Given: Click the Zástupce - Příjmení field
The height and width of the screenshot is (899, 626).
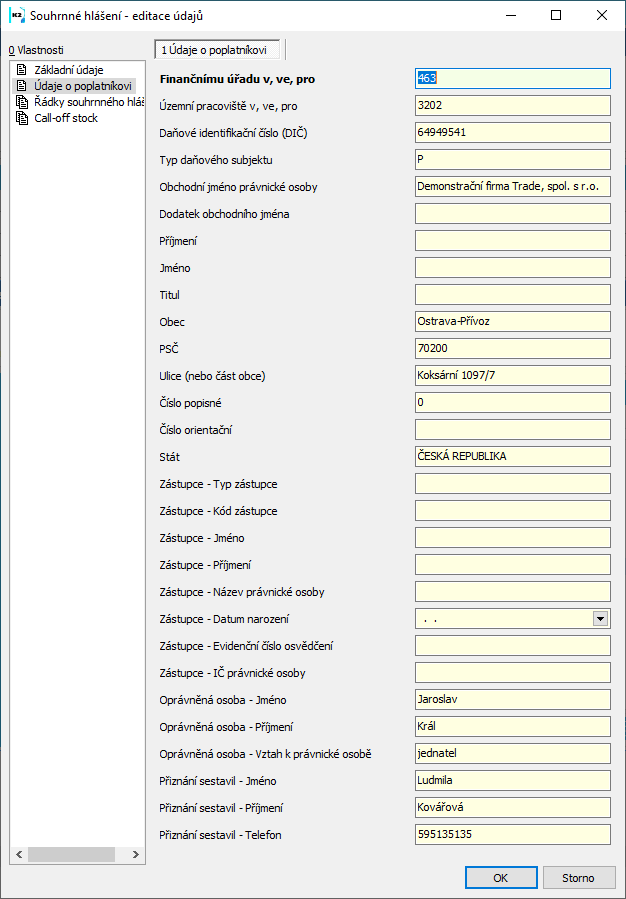Looking at the screenshot, I should [512, 565].
